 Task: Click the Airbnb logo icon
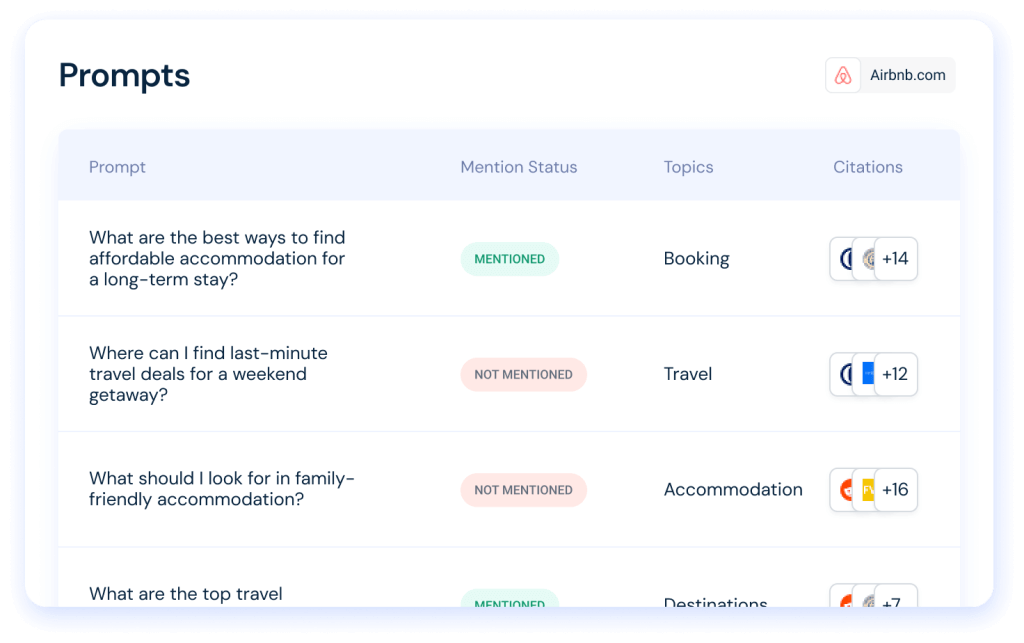pyautogui.click(x=843, y=75)
